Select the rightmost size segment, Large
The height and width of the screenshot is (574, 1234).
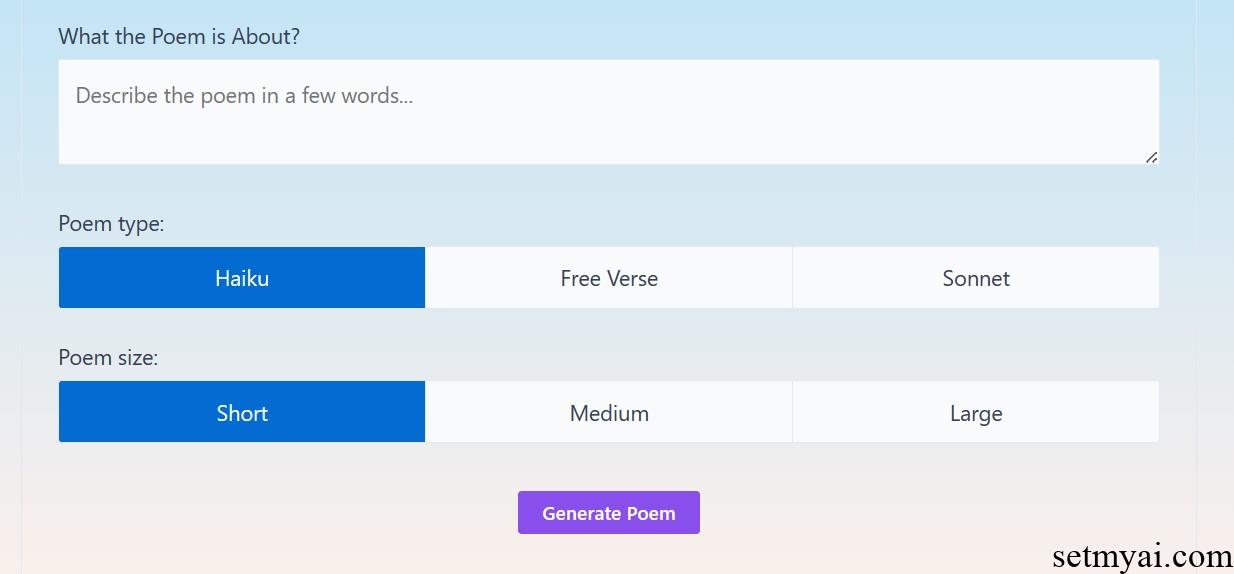[976, 412]
